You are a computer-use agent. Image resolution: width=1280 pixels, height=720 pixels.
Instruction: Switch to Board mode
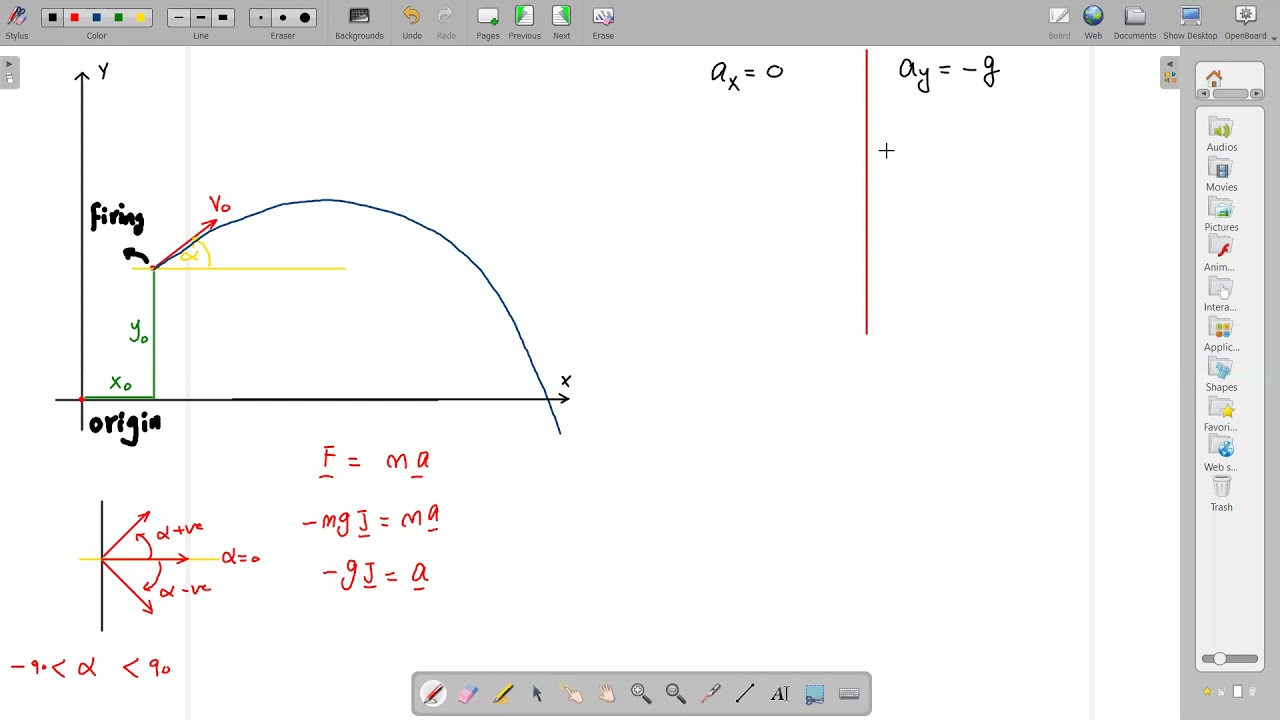coord(1059,22)
